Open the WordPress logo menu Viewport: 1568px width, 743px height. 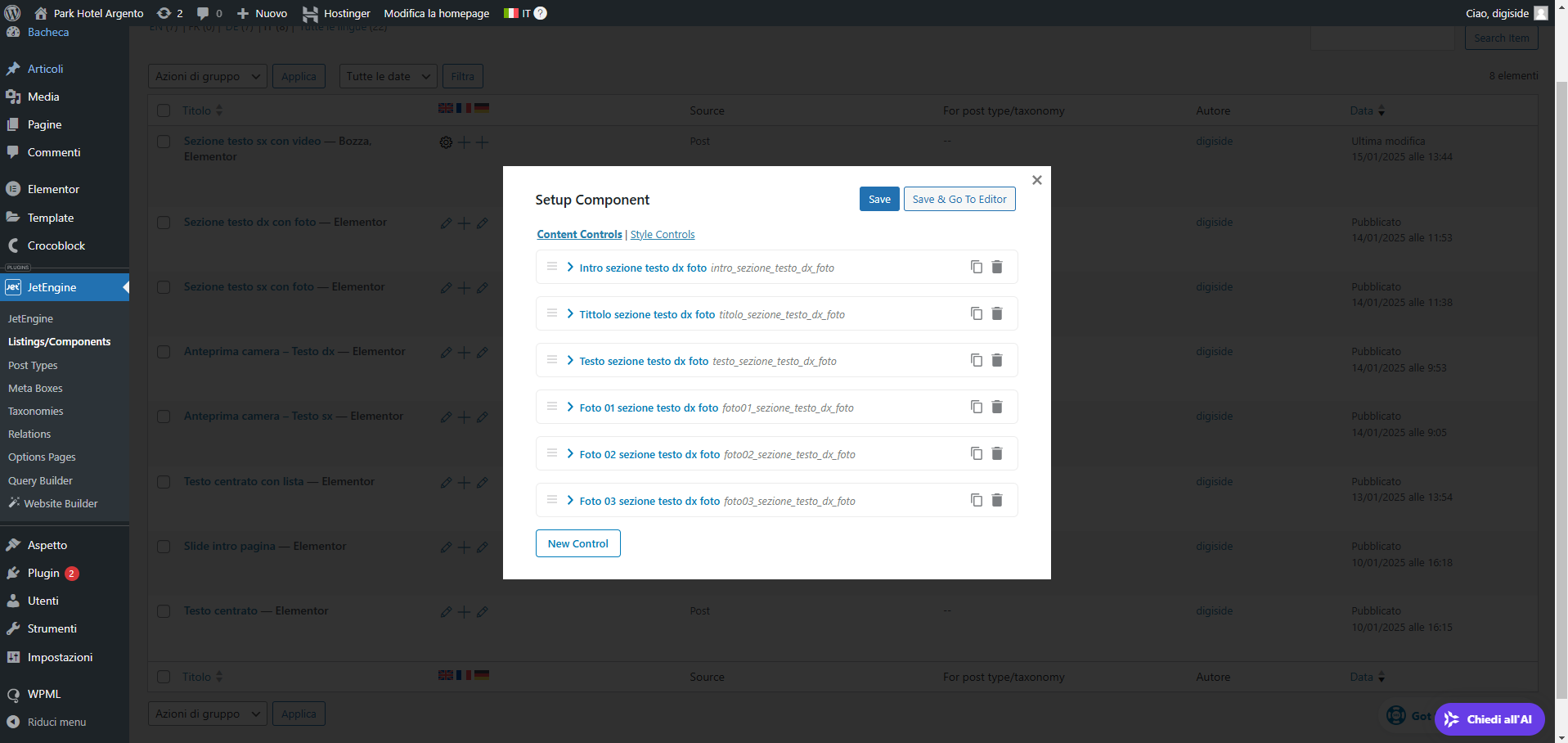coord(12,13)
